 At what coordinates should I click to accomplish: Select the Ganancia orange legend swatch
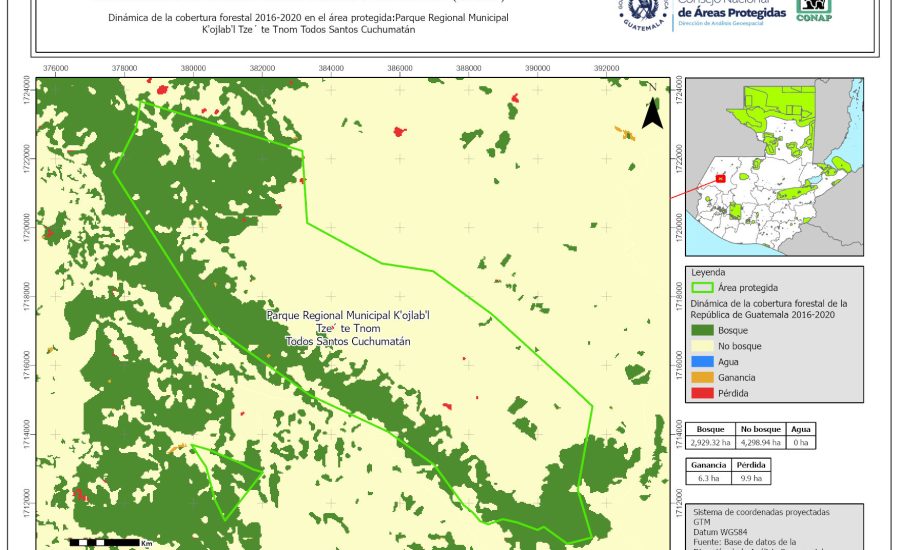704,378
